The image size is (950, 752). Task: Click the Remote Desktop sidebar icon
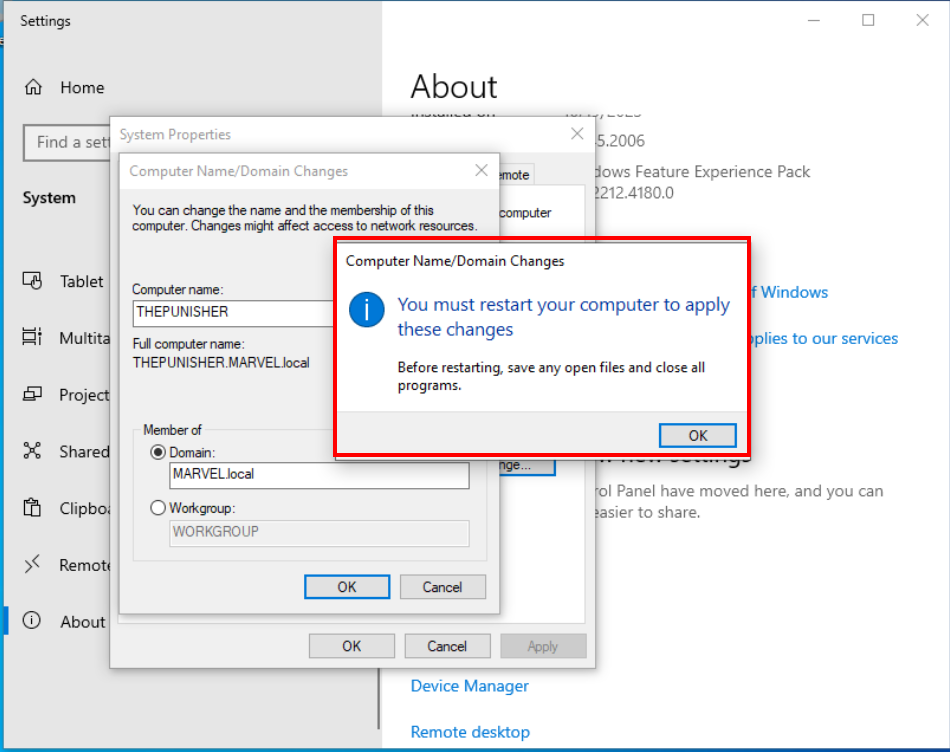coord(33,565)
